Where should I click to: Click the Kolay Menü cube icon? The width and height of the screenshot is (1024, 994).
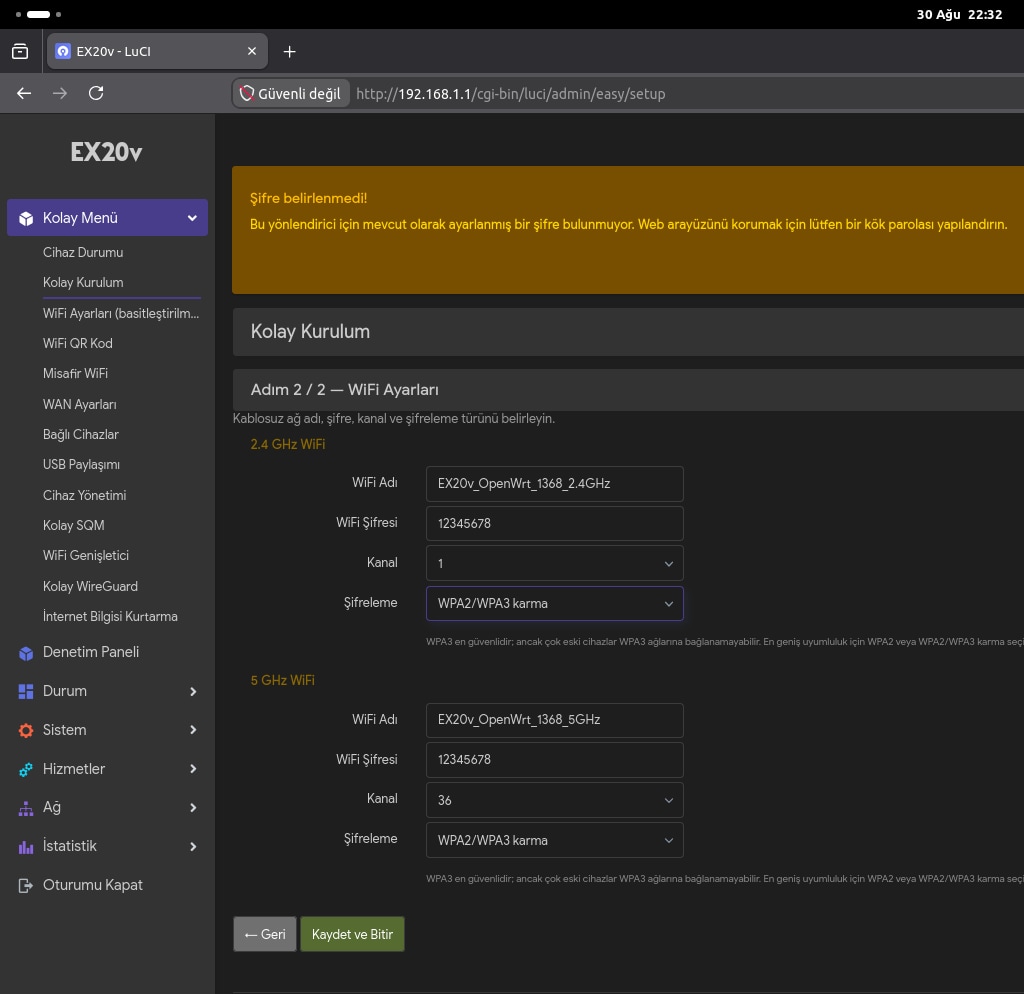(x=26, y=218)
